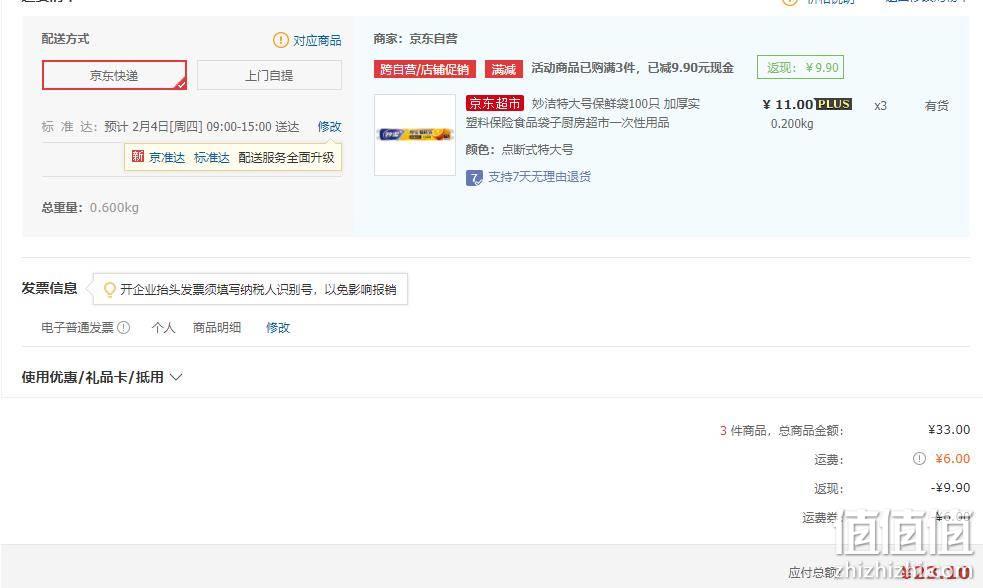Expand the 使用优惠/礼品卡/抵用 section
The image size is (983, 588).
pos(102,377)
